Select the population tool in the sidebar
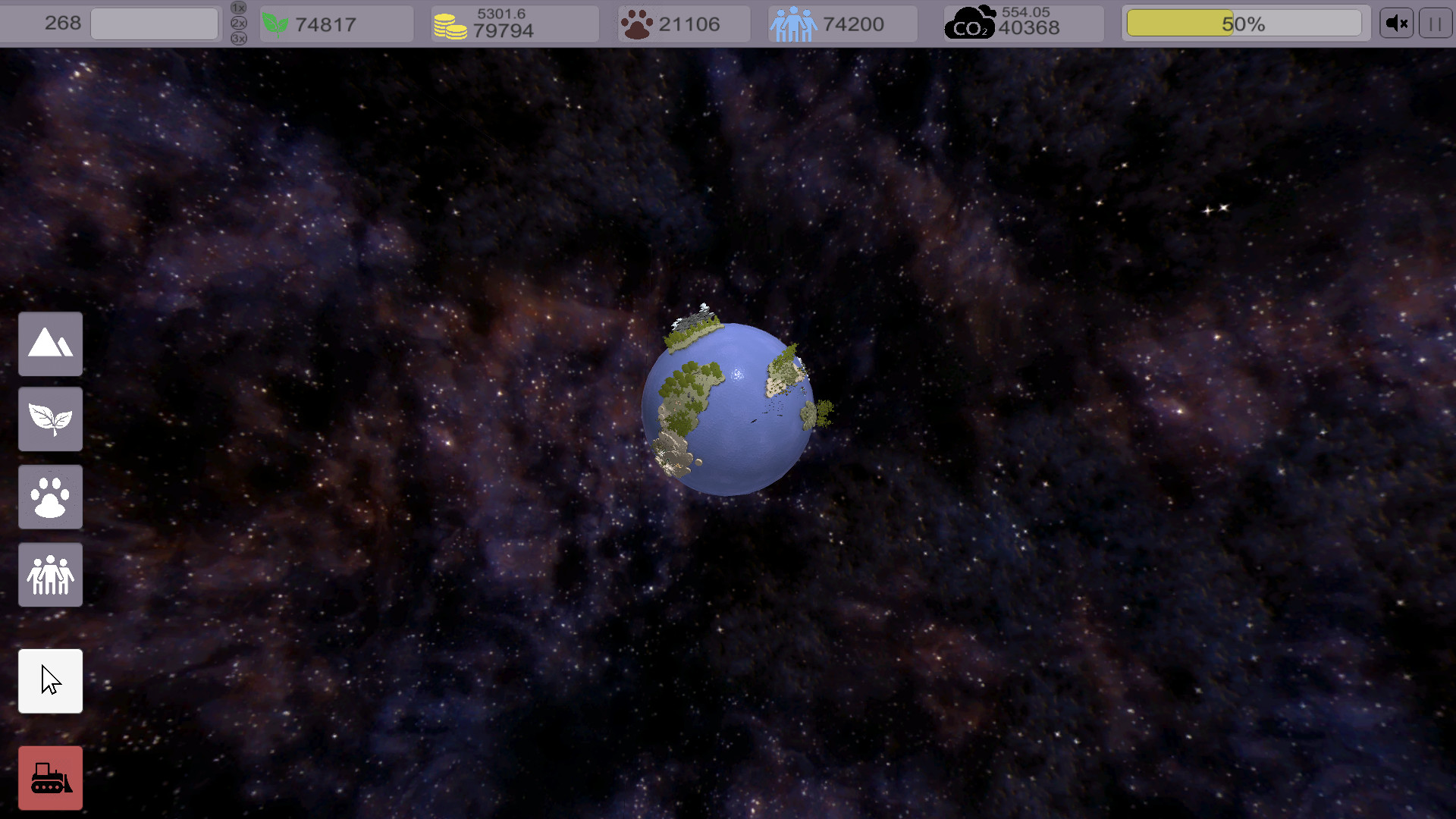The image size is (1456, 819). tap(50, 575)
